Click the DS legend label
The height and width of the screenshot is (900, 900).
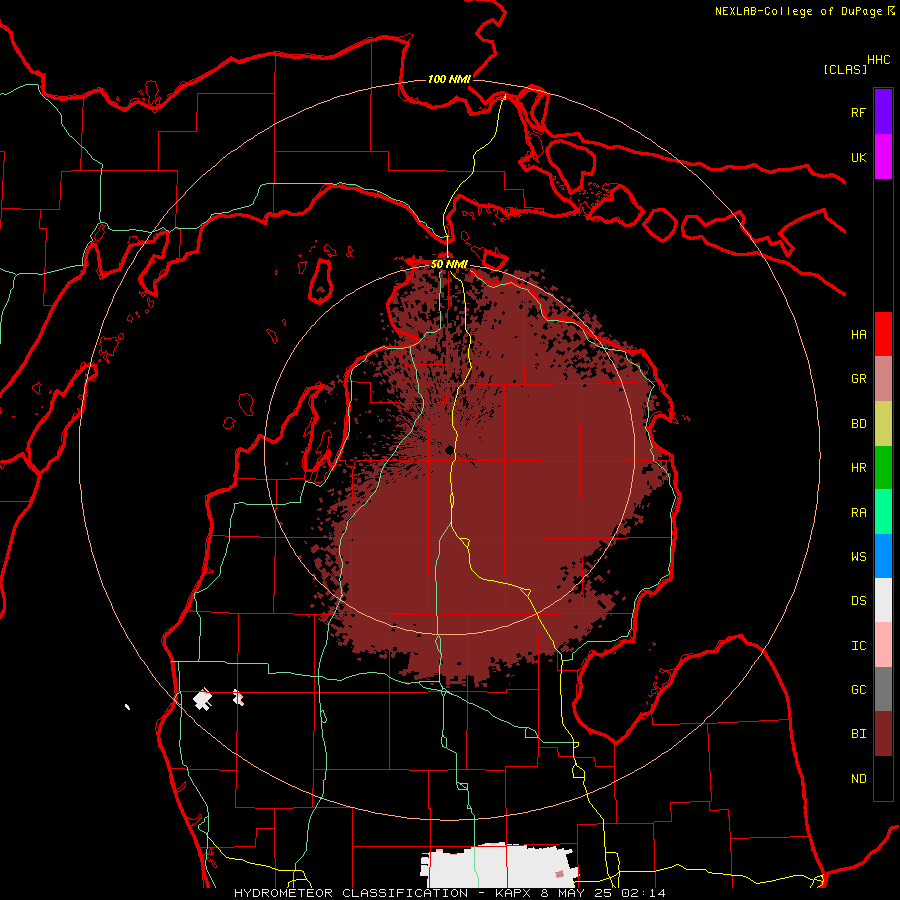tap(858, 601)
